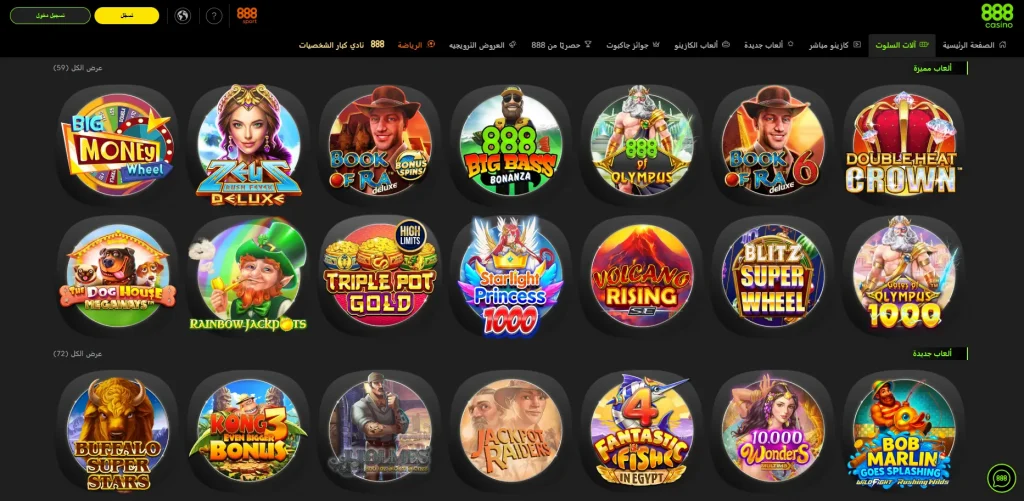Image resolution: width=1024 pixels, height=501 pixels.
Task: Click the help question mark icon
Action: tap(214, 16)
